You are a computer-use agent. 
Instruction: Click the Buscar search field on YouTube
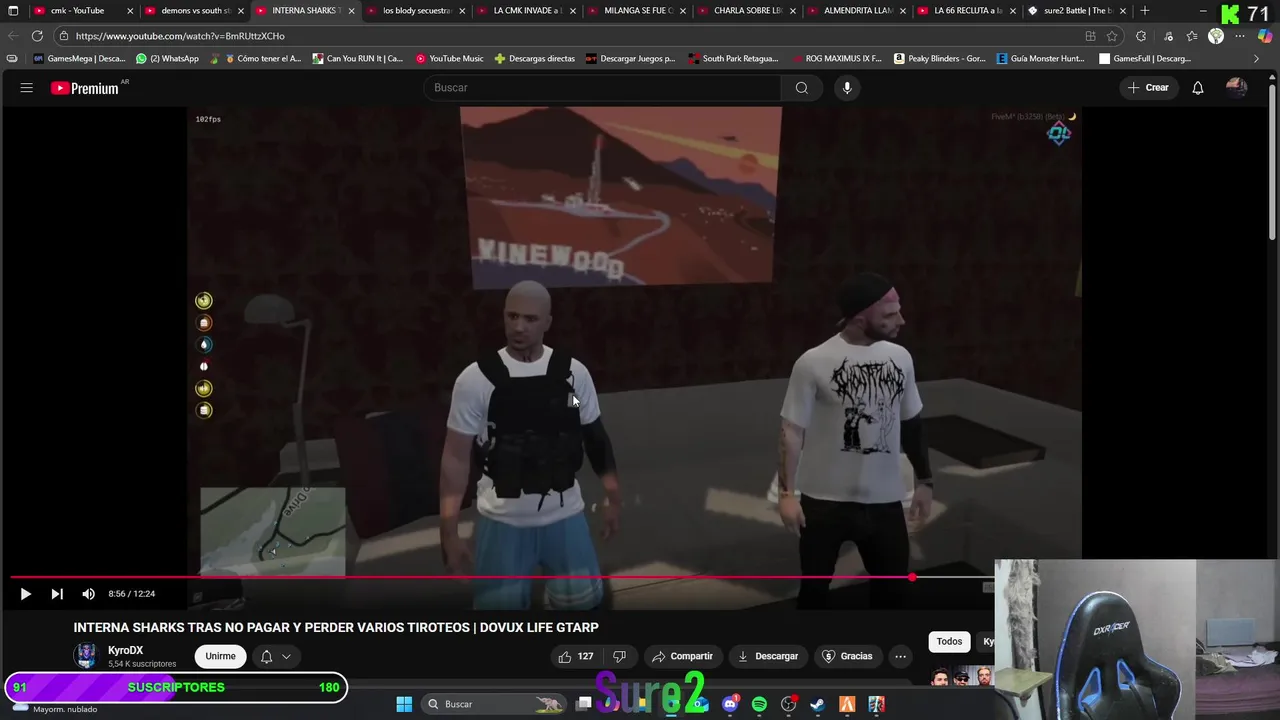tap(602, 88)
